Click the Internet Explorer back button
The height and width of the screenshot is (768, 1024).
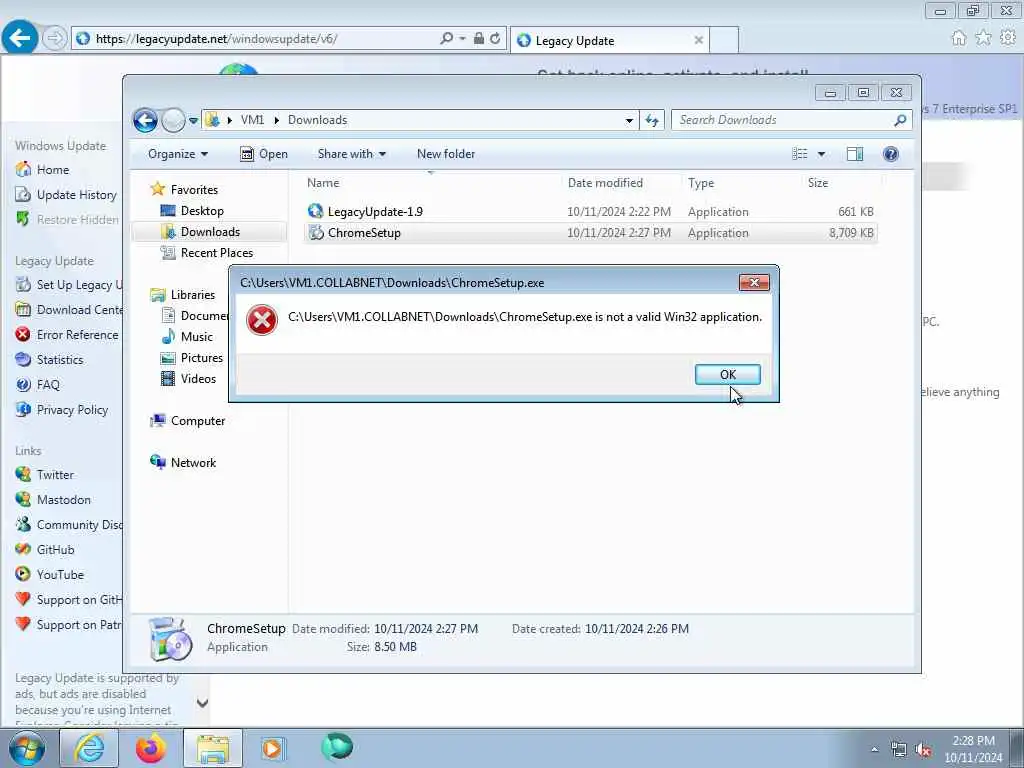(x=20, y=38)
